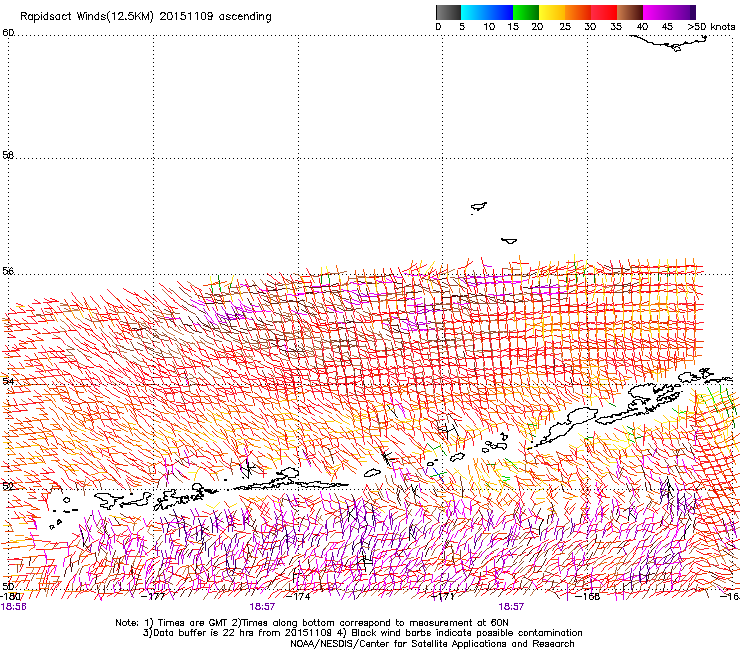Screen dimensions: 740x650
Task: Click the red 30–35 knots legend swatch
Action: pyautogui.click(x=604, y=12)
